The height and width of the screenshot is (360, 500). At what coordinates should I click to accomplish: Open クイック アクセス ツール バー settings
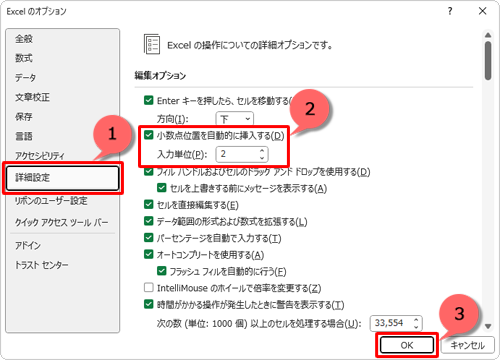62,222
